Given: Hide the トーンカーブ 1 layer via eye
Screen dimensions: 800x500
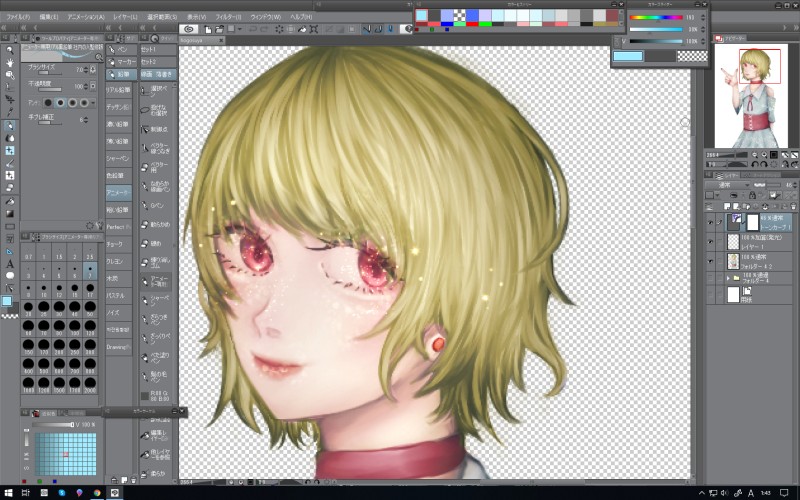Looking at the screenshot, I should [710, 222].
